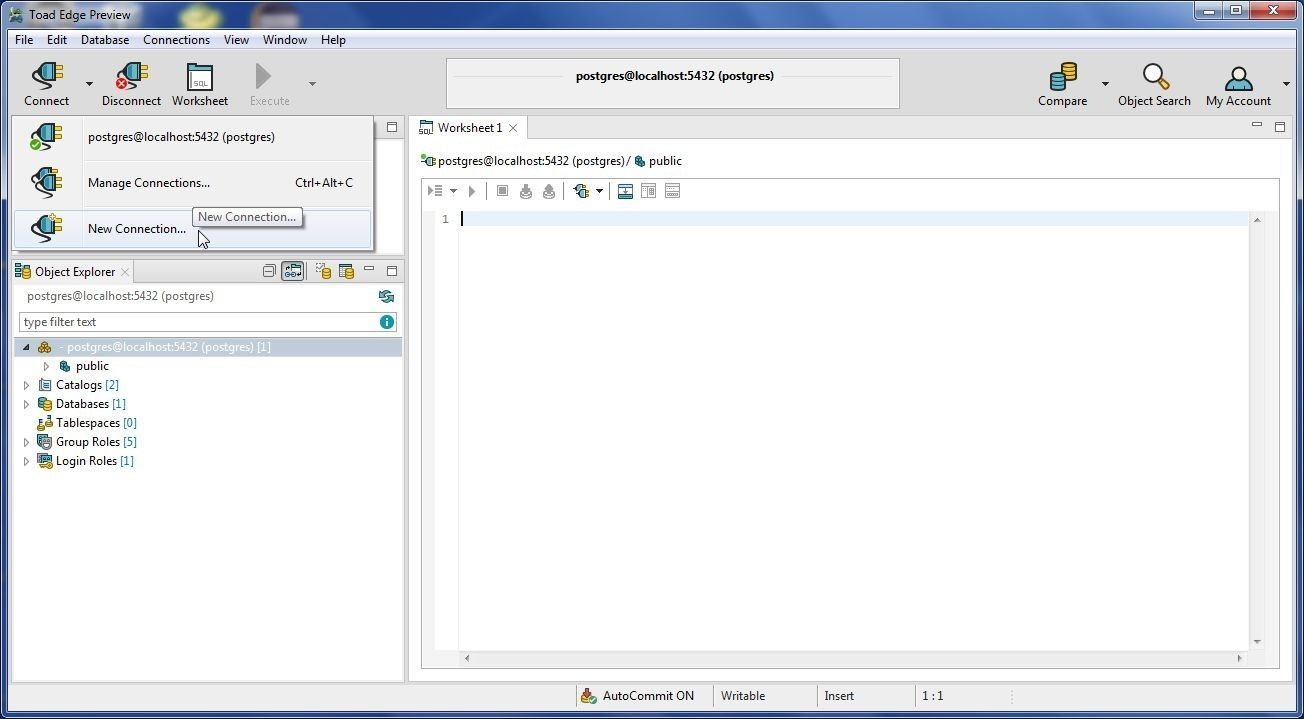Toggle AutoCommit ON in status bar
The width and height of the screenshot is (1304, 719).
[x=637, y=696]
